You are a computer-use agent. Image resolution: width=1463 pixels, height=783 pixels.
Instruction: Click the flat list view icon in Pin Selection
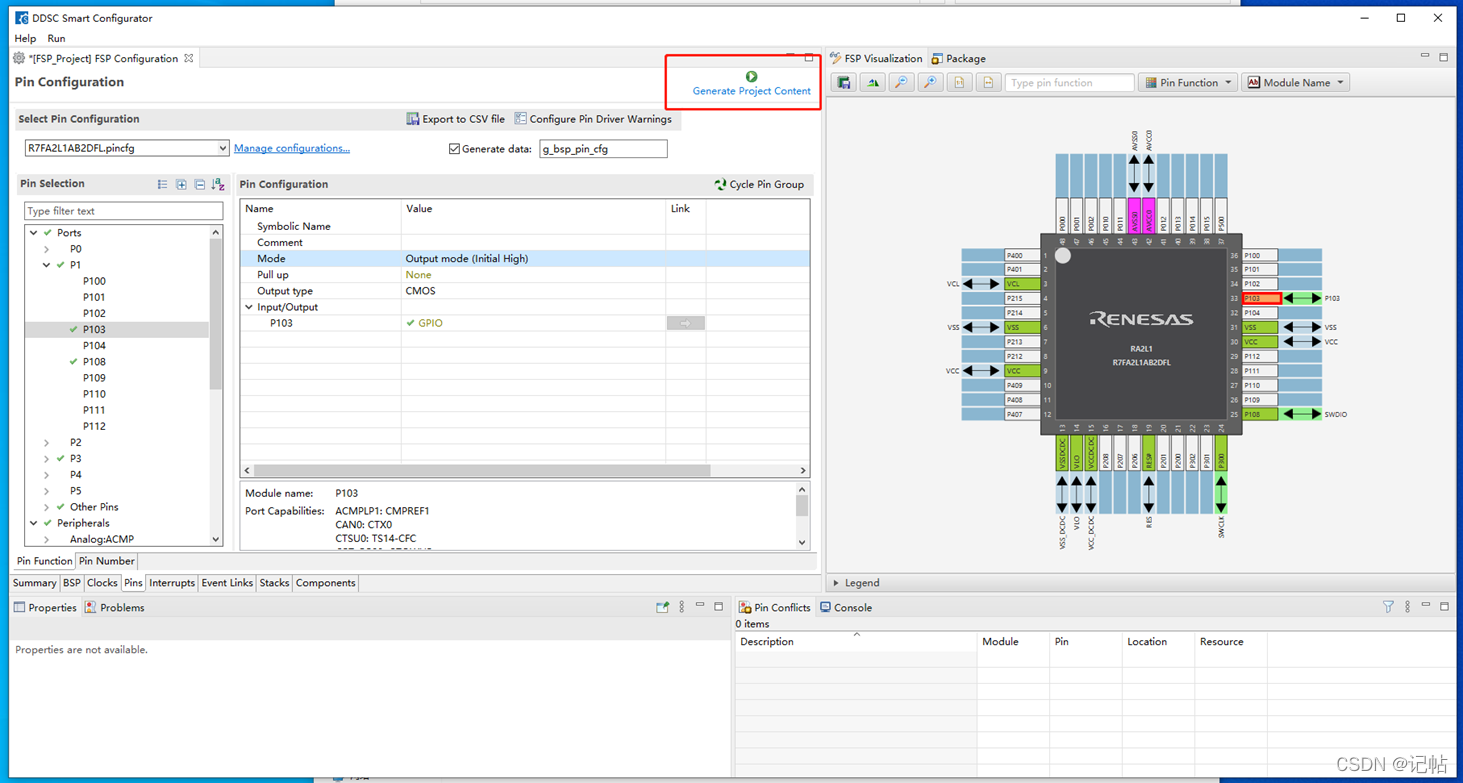point(162,184)
